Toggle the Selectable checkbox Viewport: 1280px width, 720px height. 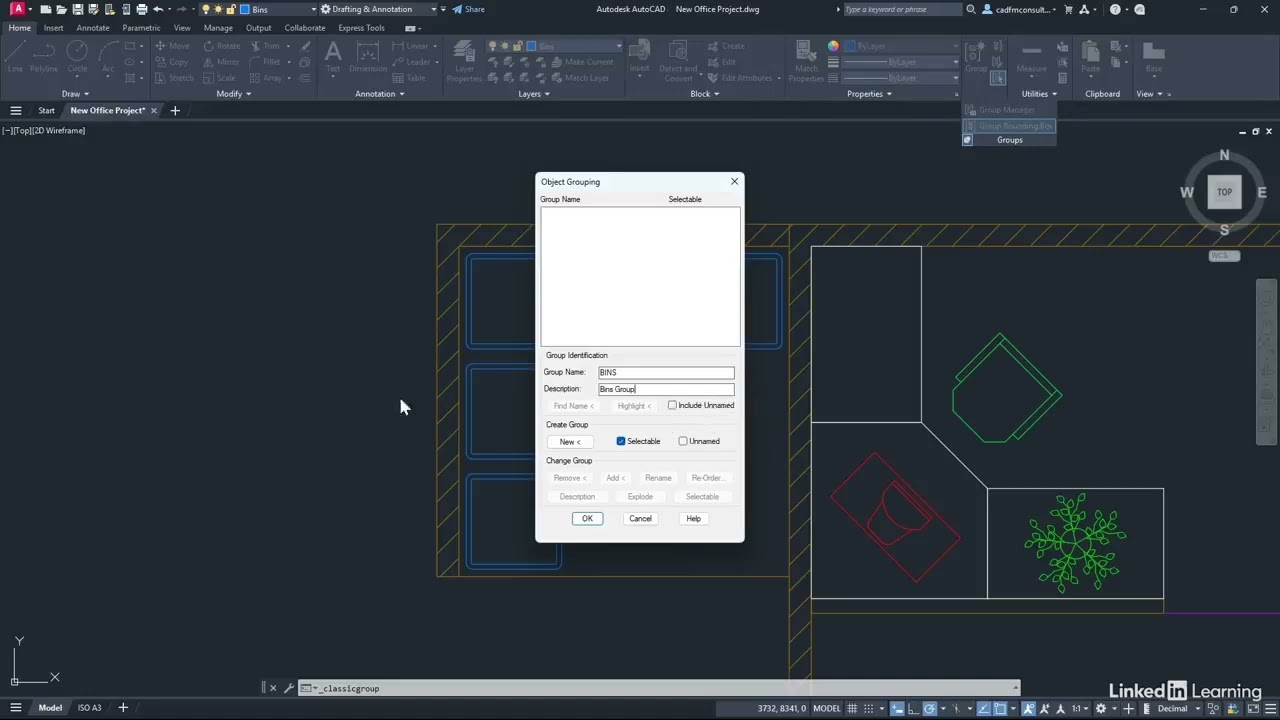click(621, 441)
